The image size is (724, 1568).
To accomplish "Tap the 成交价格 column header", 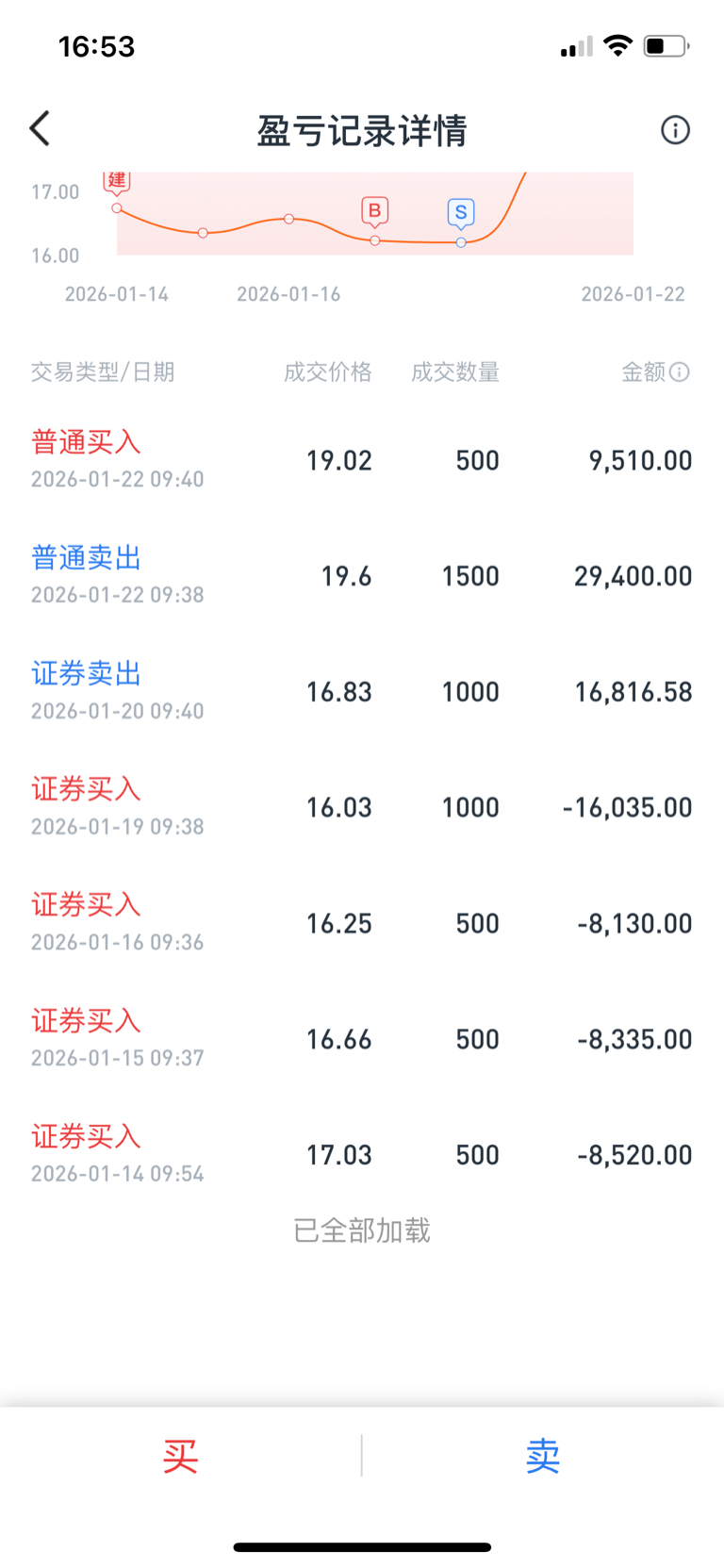I will click(328, 372).
